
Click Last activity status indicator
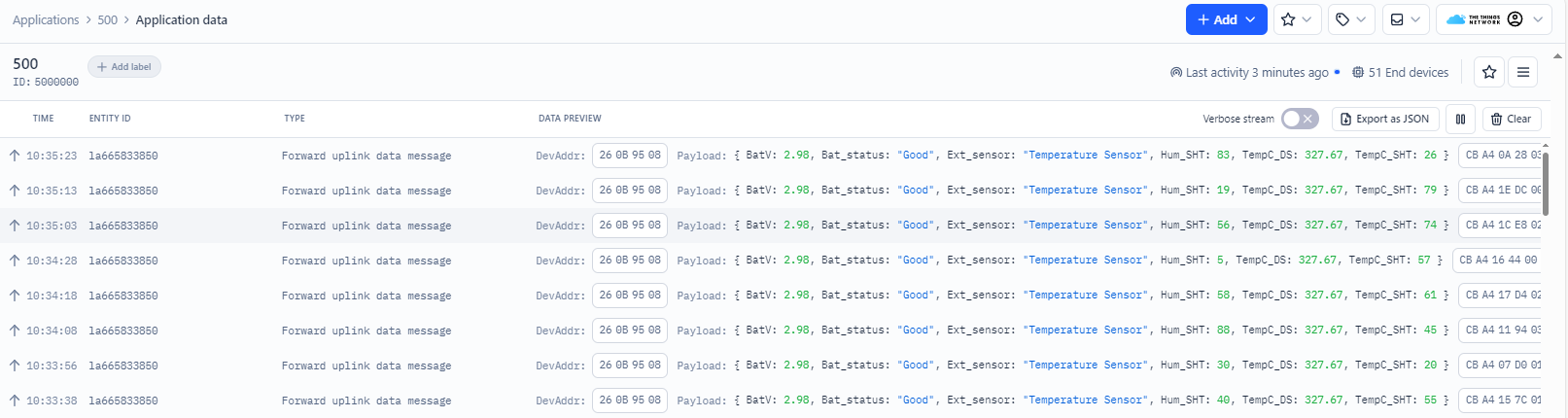[1254, 72]
